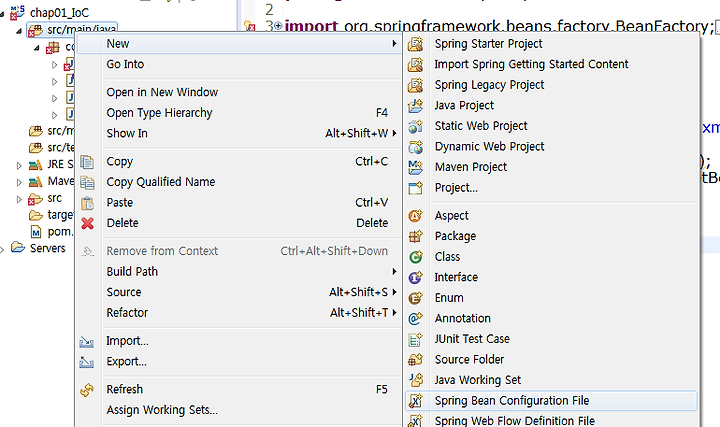Viewport: 720px width, 427px height.
Task: Select New in the context menu
Action: click(x=239, y=44)
